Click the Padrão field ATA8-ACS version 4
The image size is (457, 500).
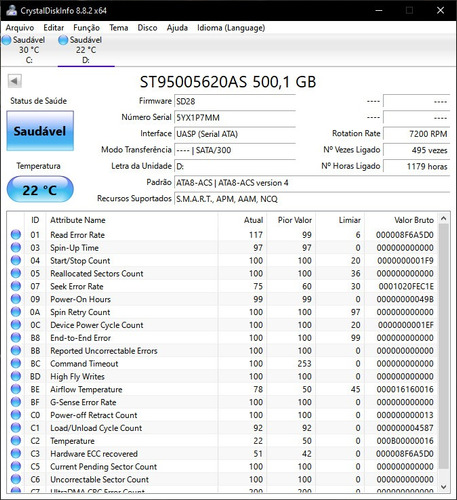click(x=312, y=182)
